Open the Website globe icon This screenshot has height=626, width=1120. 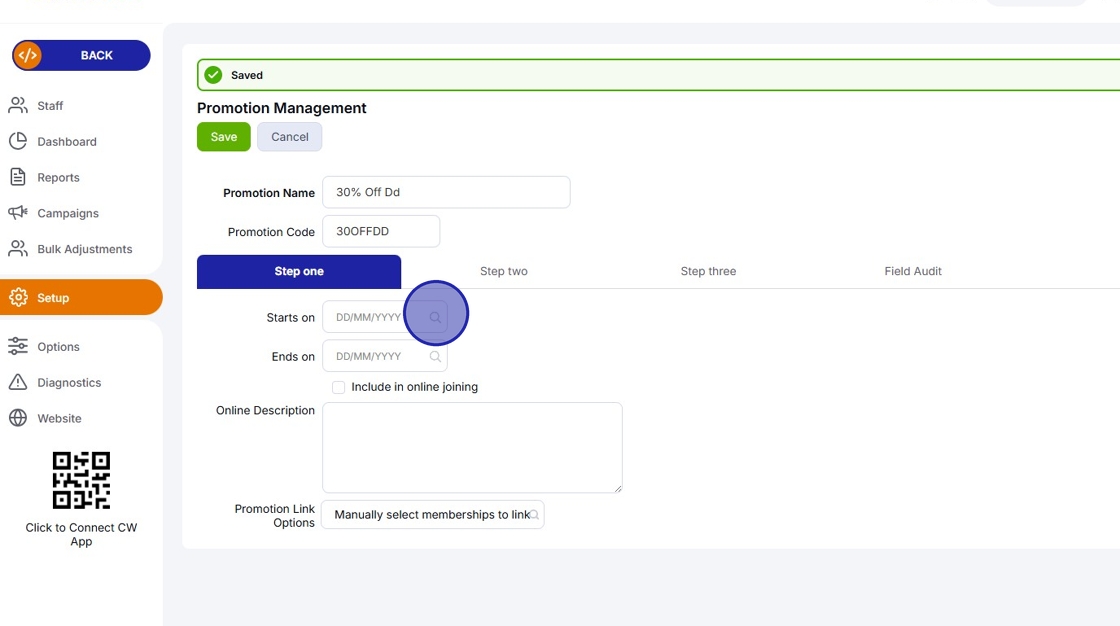[x=18, y=418]
